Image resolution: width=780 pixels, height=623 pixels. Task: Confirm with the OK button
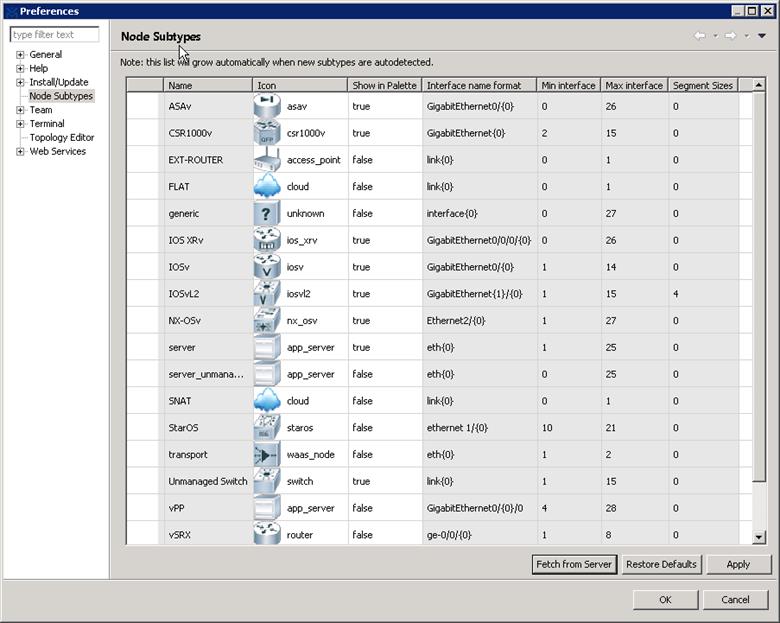tap(665, 600)
